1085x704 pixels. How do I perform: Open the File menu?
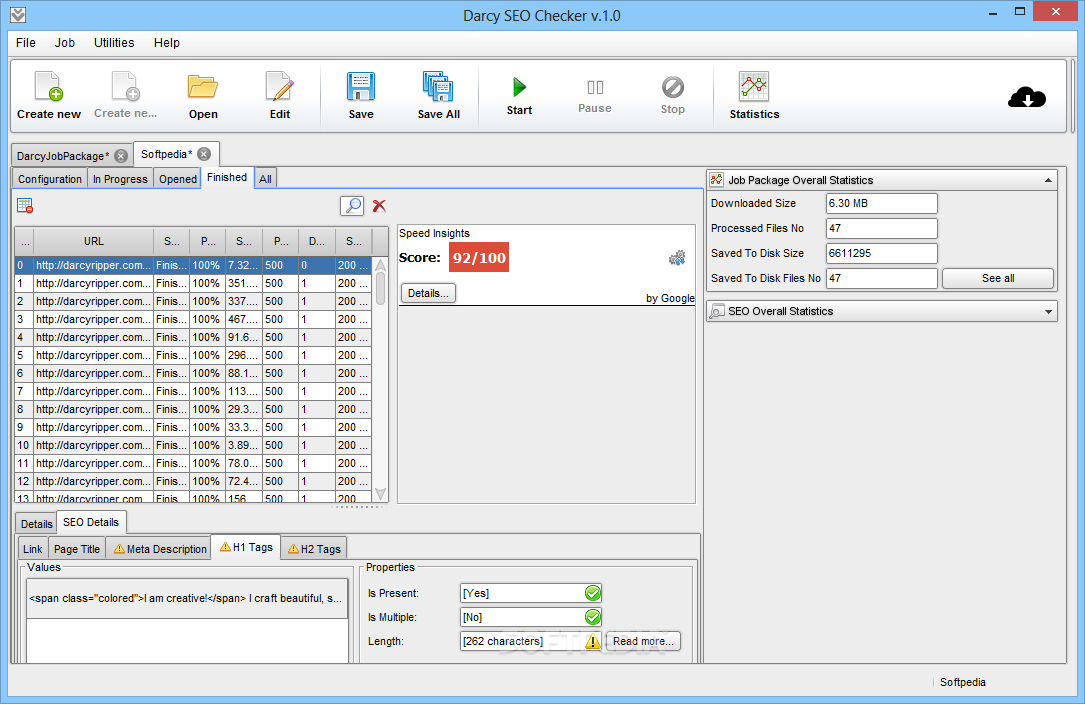pos(26,42)
